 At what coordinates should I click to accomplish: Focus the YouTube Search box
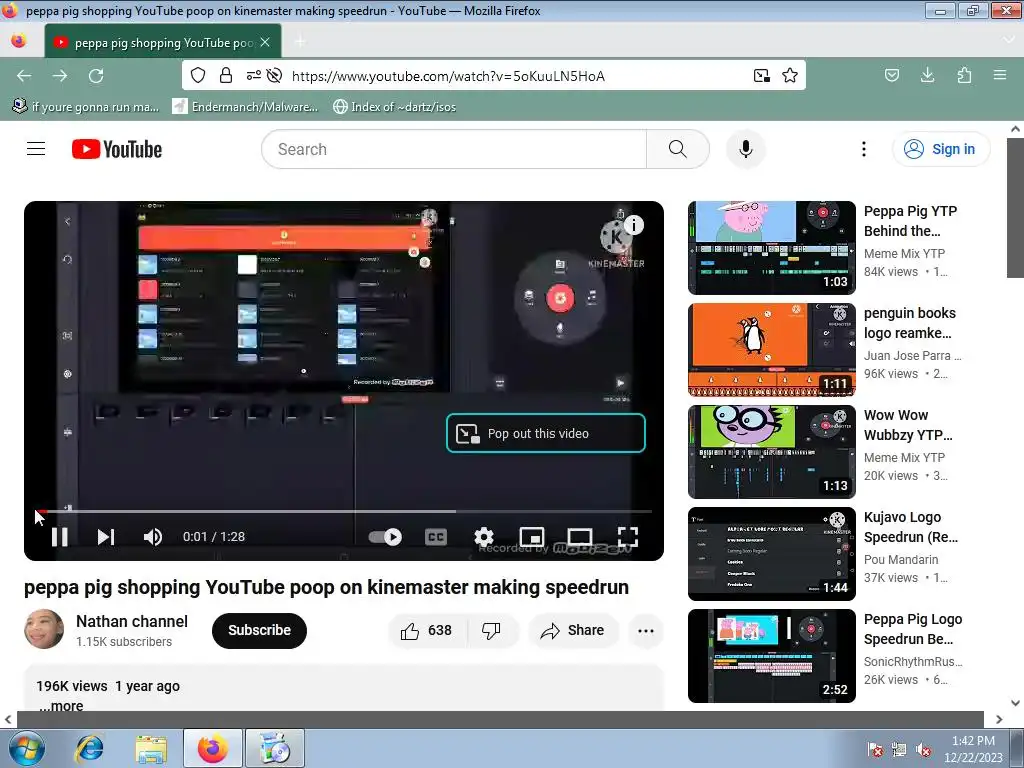(454, 149)
